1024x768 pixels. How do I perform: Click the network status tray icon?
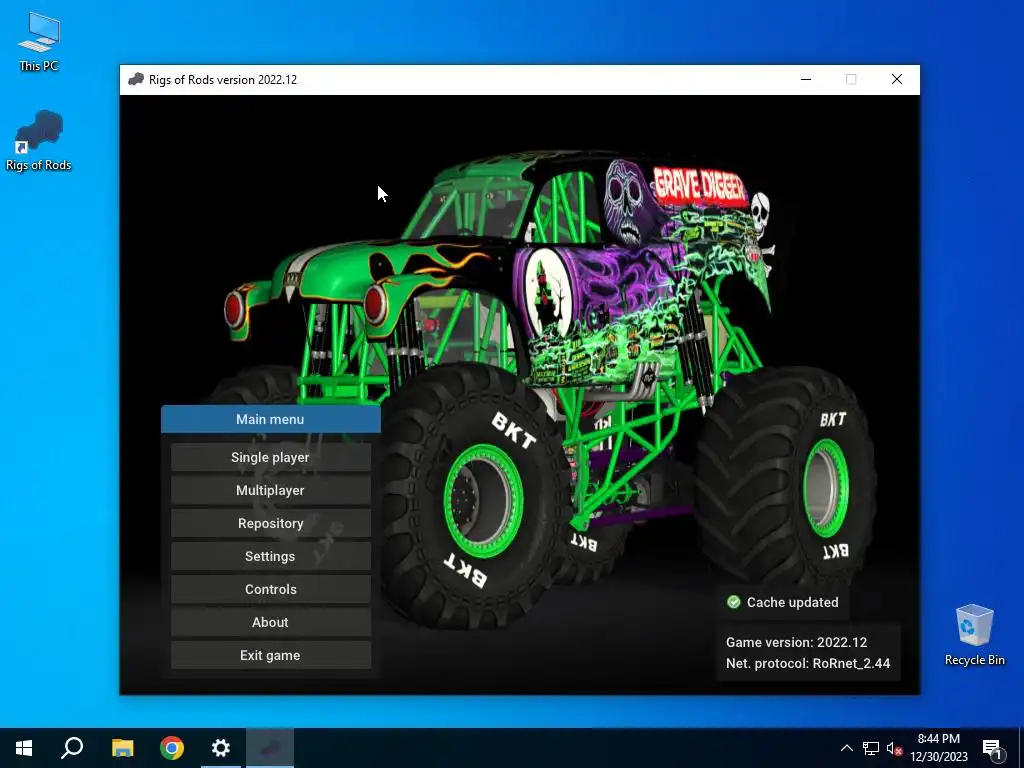click(x=871, y=748)
